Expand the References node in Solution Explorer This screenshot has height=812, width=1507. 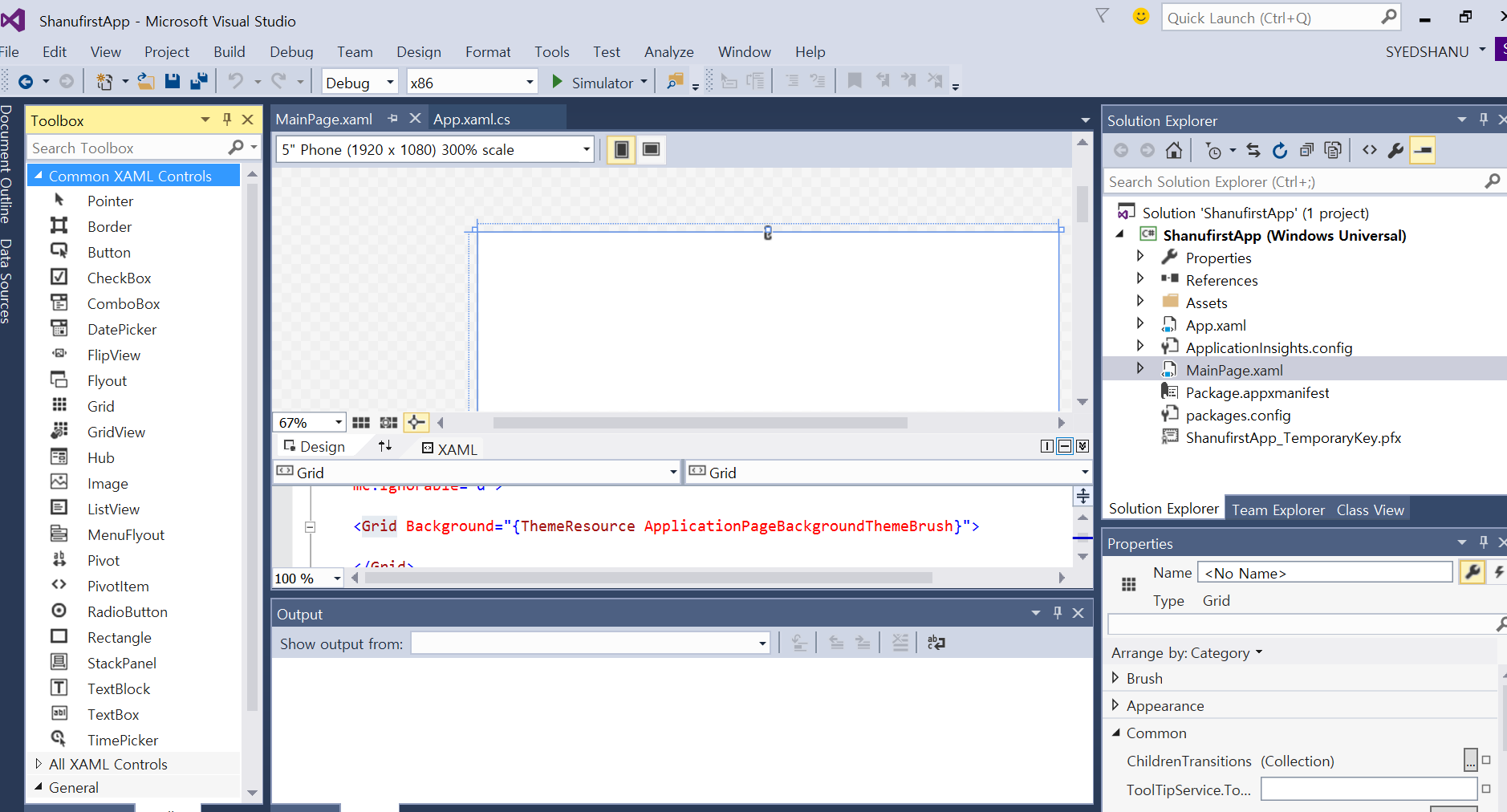1140,278
